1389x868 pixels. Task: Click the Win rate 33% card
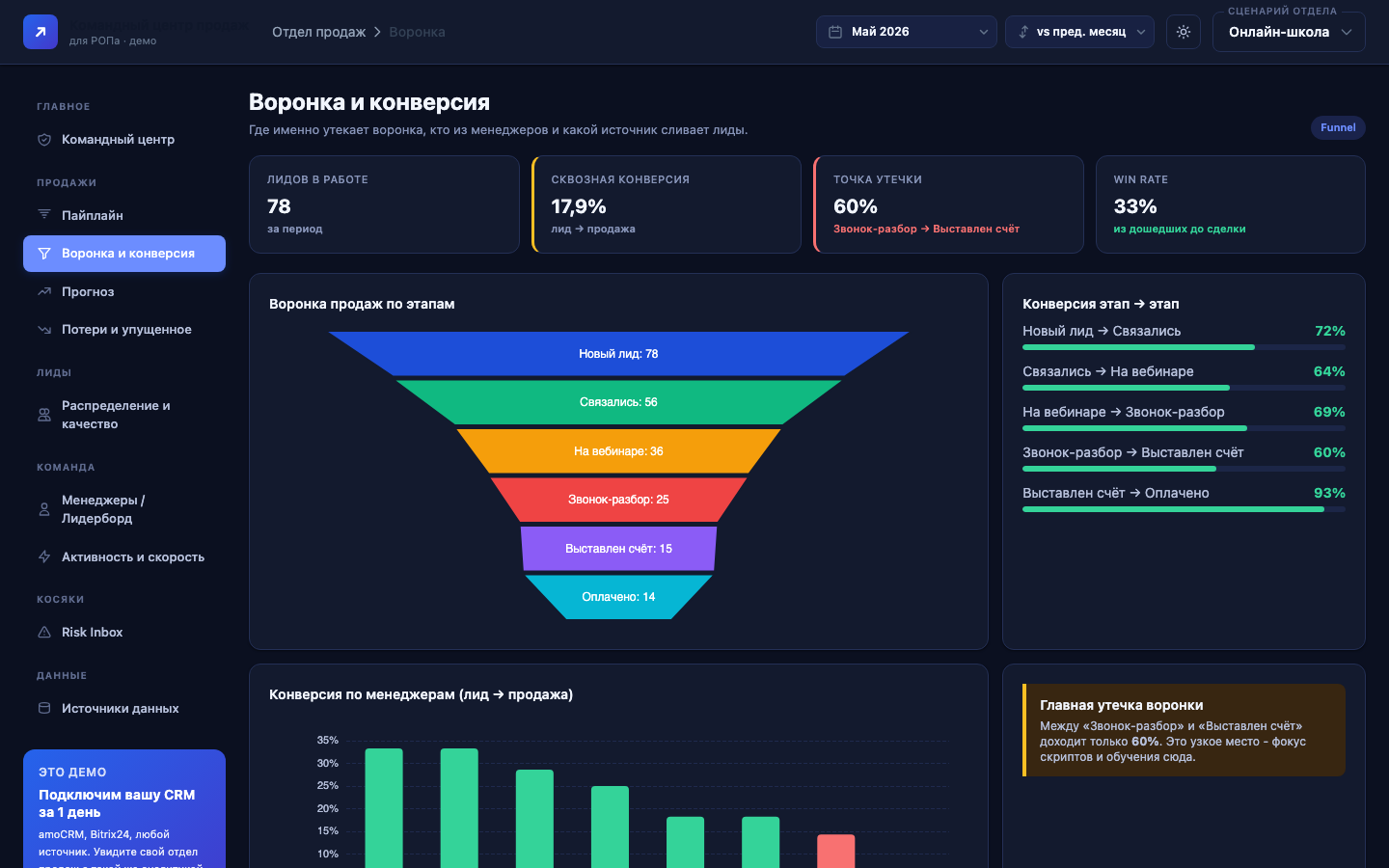pos(1231,204)
